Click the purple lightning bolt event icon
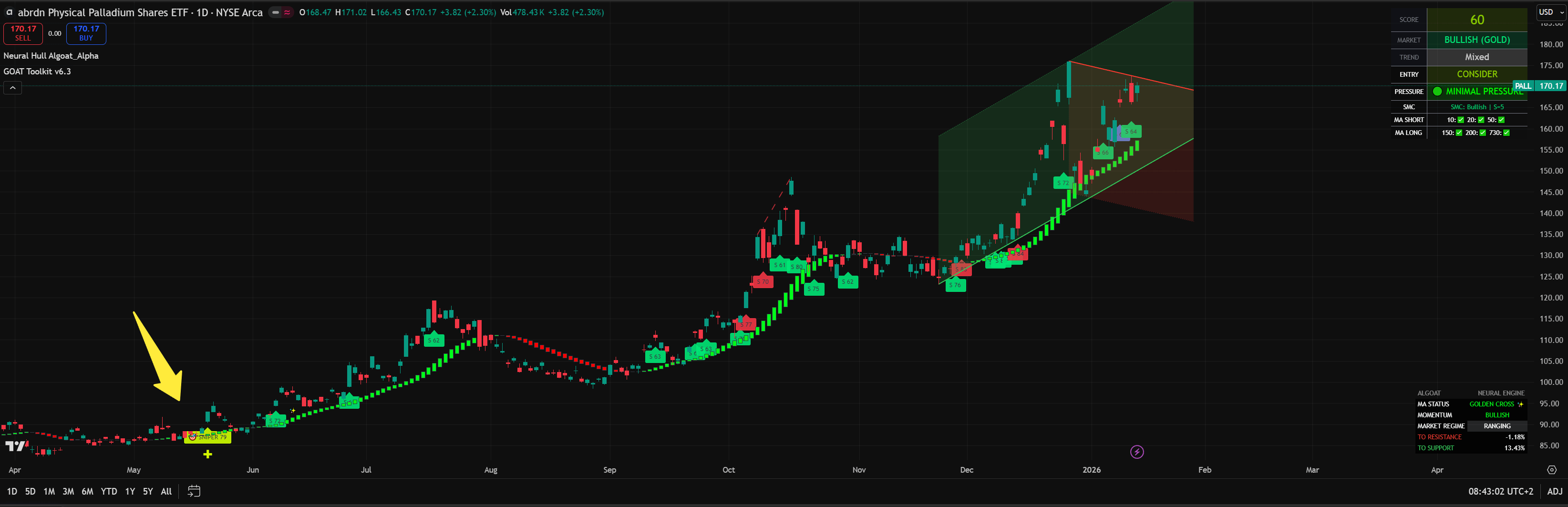 coord(1136,452)
